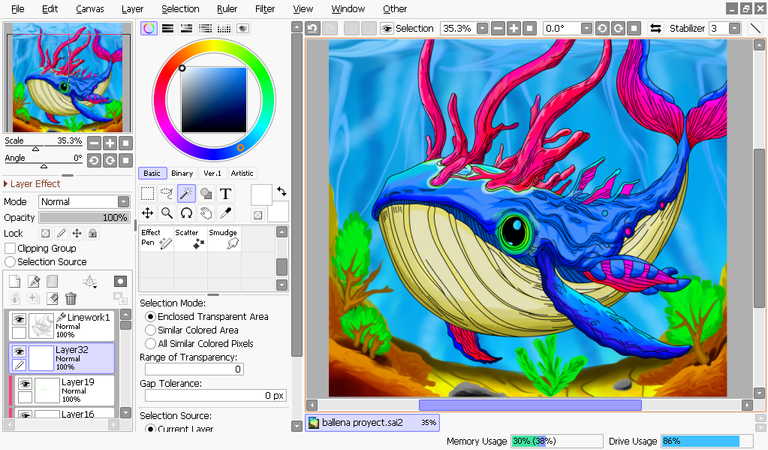Swap foreground and background colors arrow
Image resolution: width=768 pixels, height=450 pixels.
[x=282, y=191]
